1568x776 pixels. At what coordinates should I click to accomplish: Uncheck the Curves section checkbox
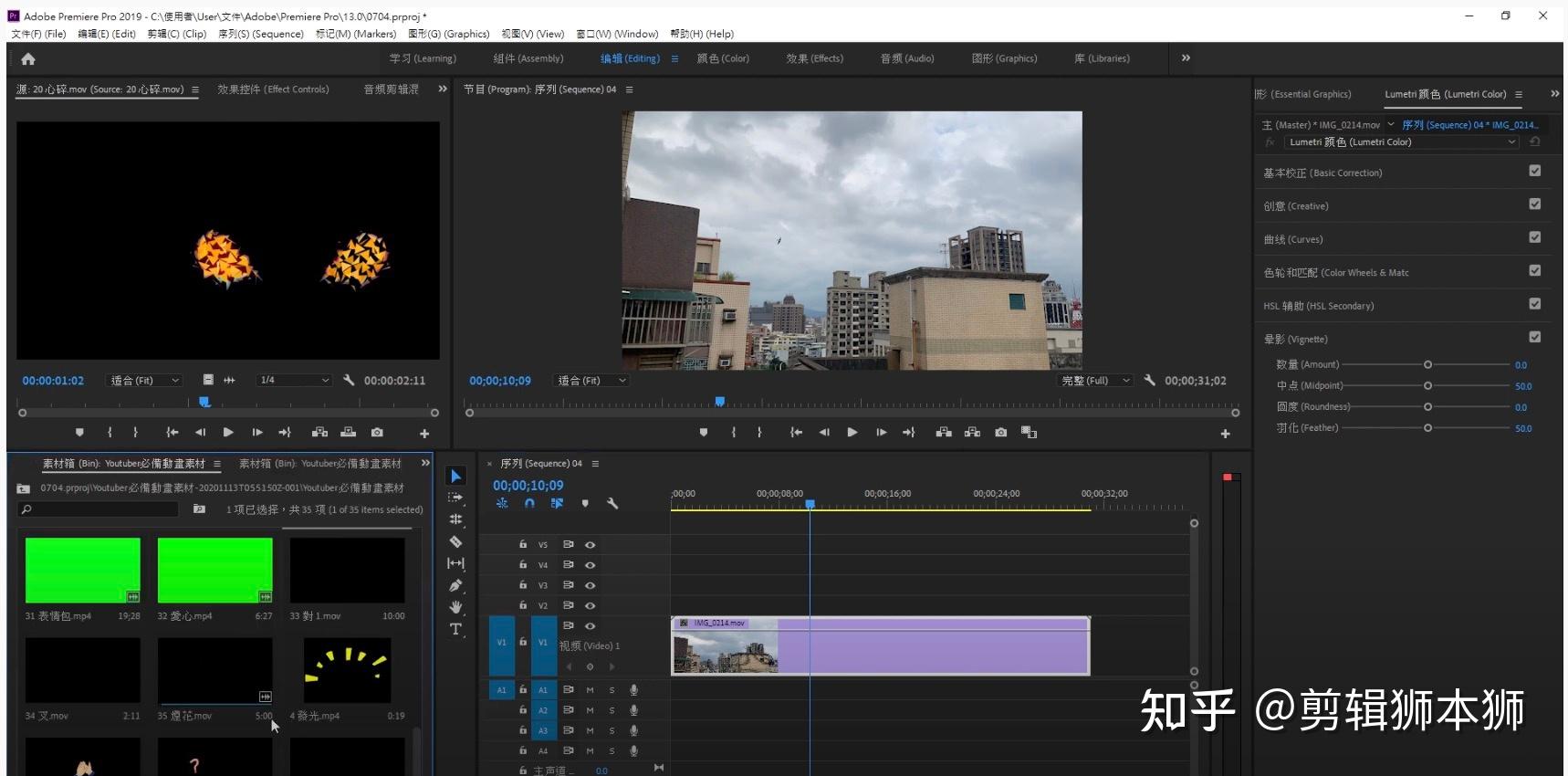click(x=1535, y=237)
